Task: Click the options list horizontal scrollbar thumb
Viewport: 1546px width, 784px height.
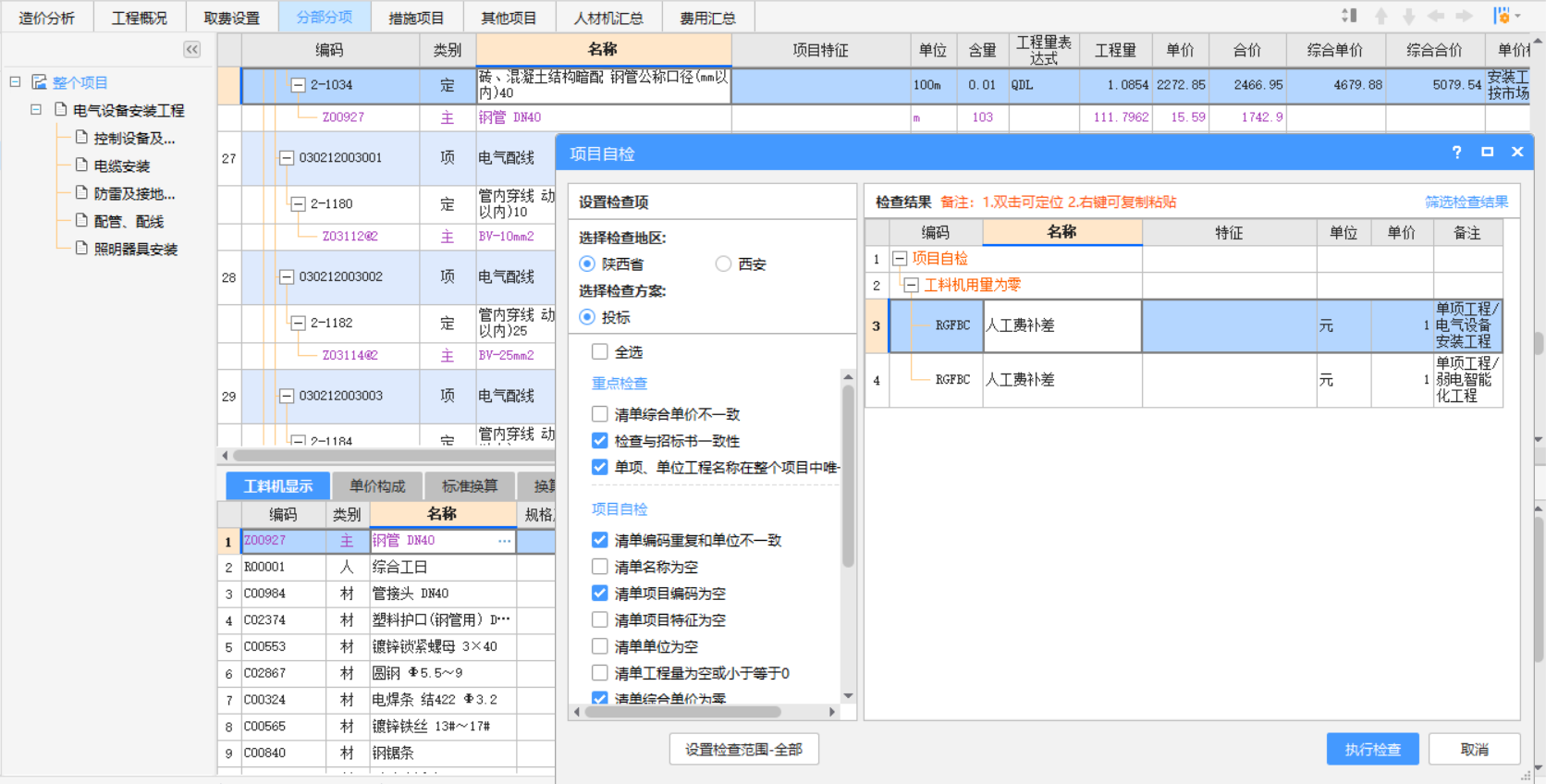Action: pos(682,712)
